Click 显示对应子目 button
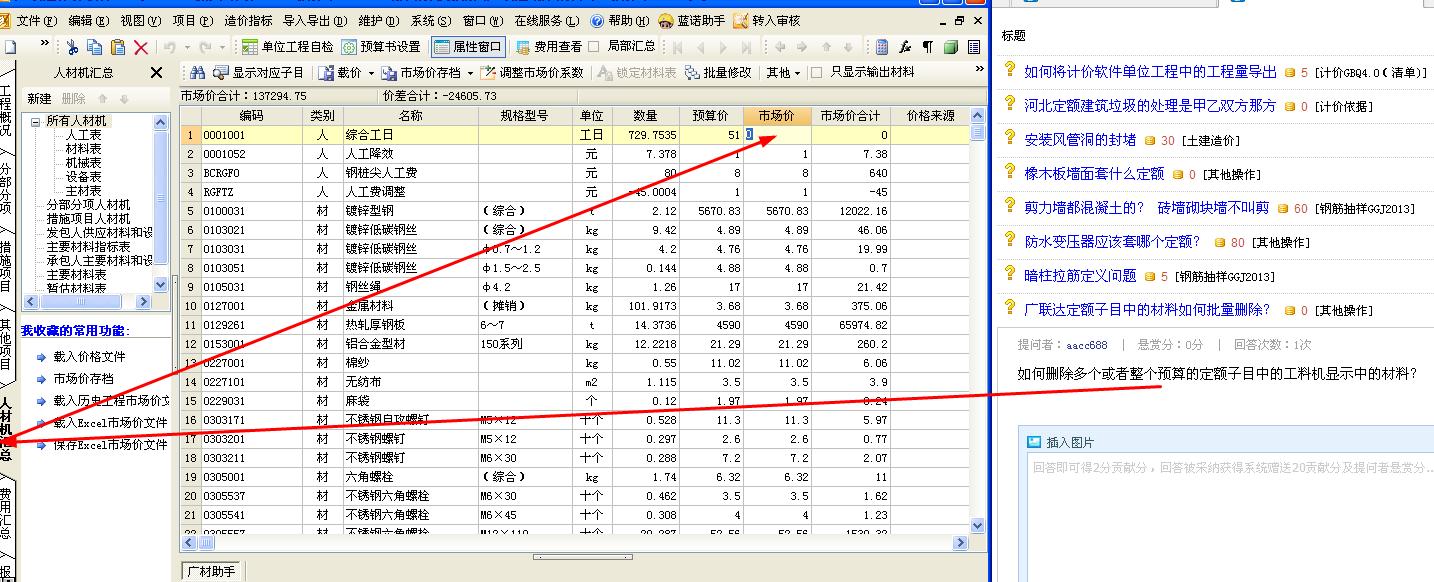Screen dimensions: 1434x582 point(258,72)
